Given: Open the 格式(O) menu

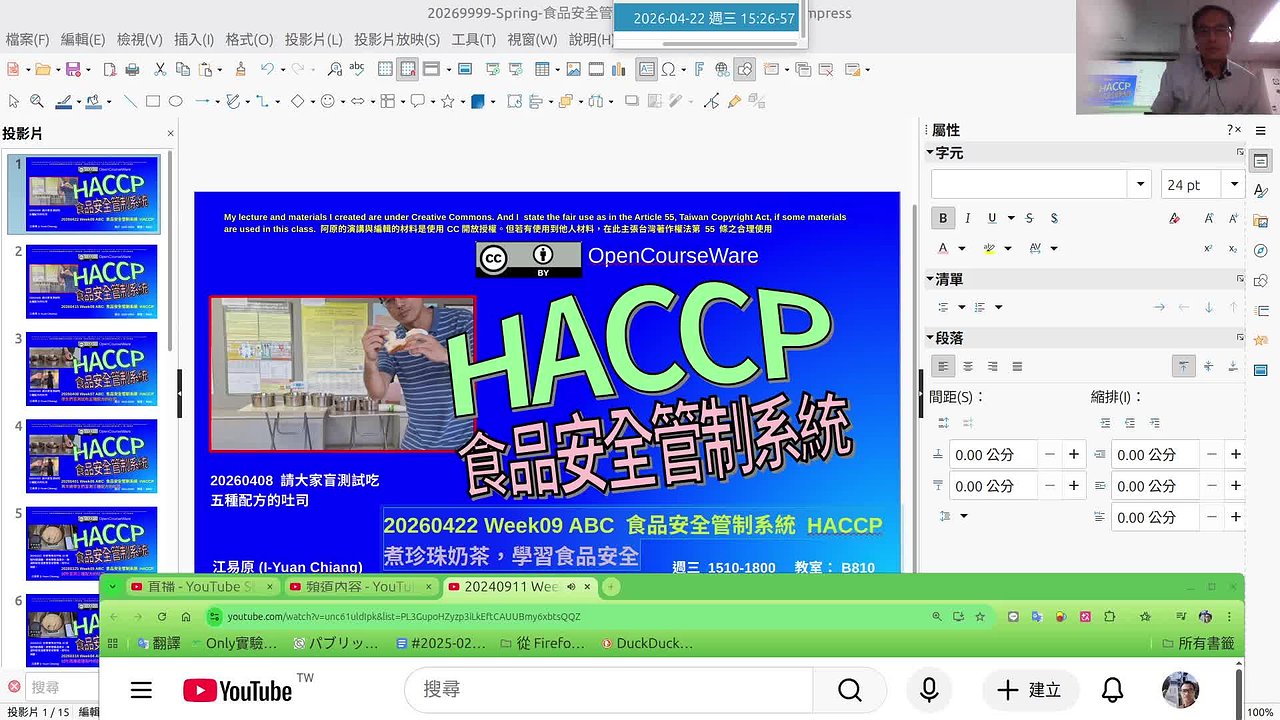Looking at the screenshot, I should [x=249, y=40].
